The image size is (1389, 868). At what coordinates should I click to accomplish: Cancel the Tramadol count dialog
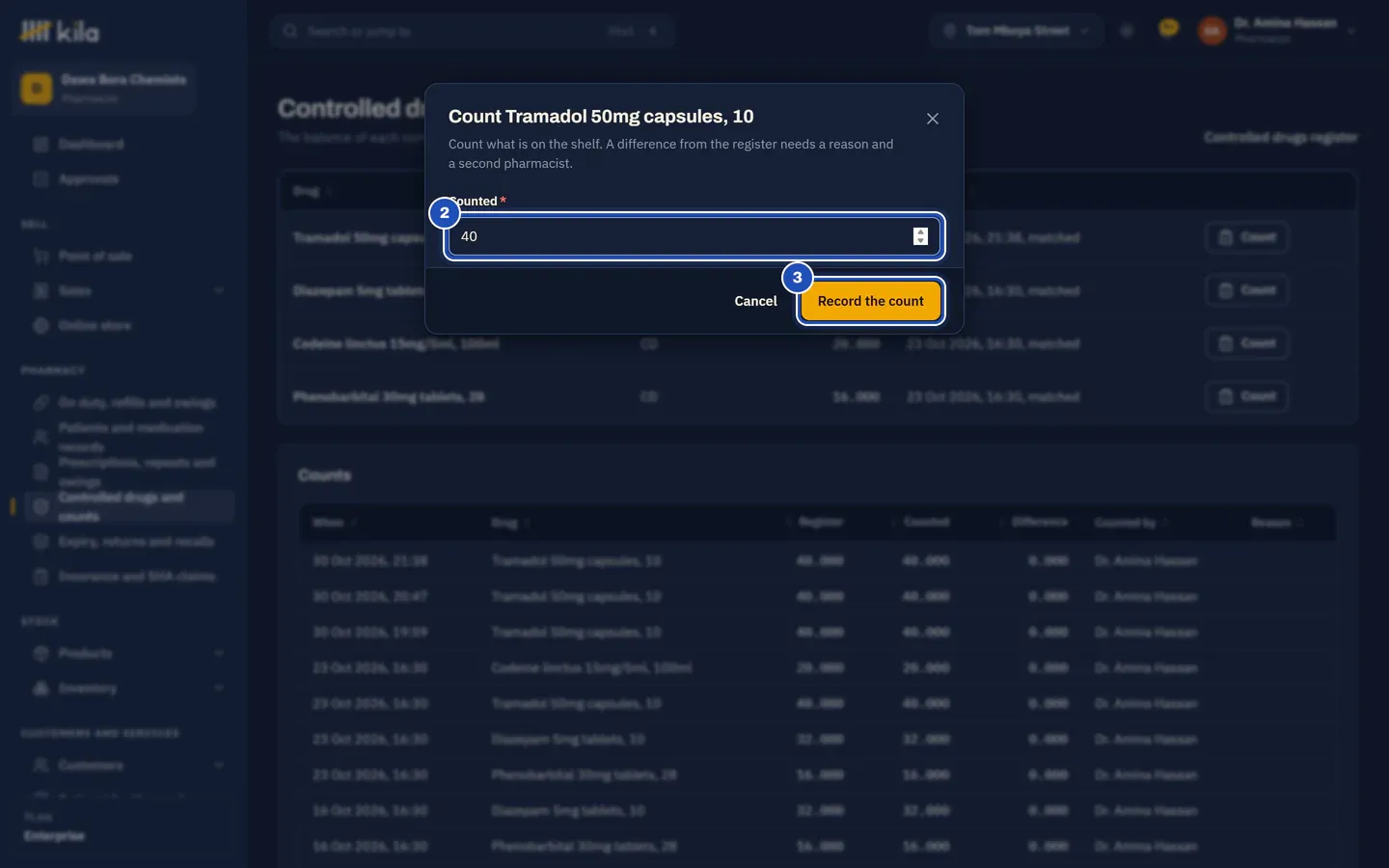(755, 301)
